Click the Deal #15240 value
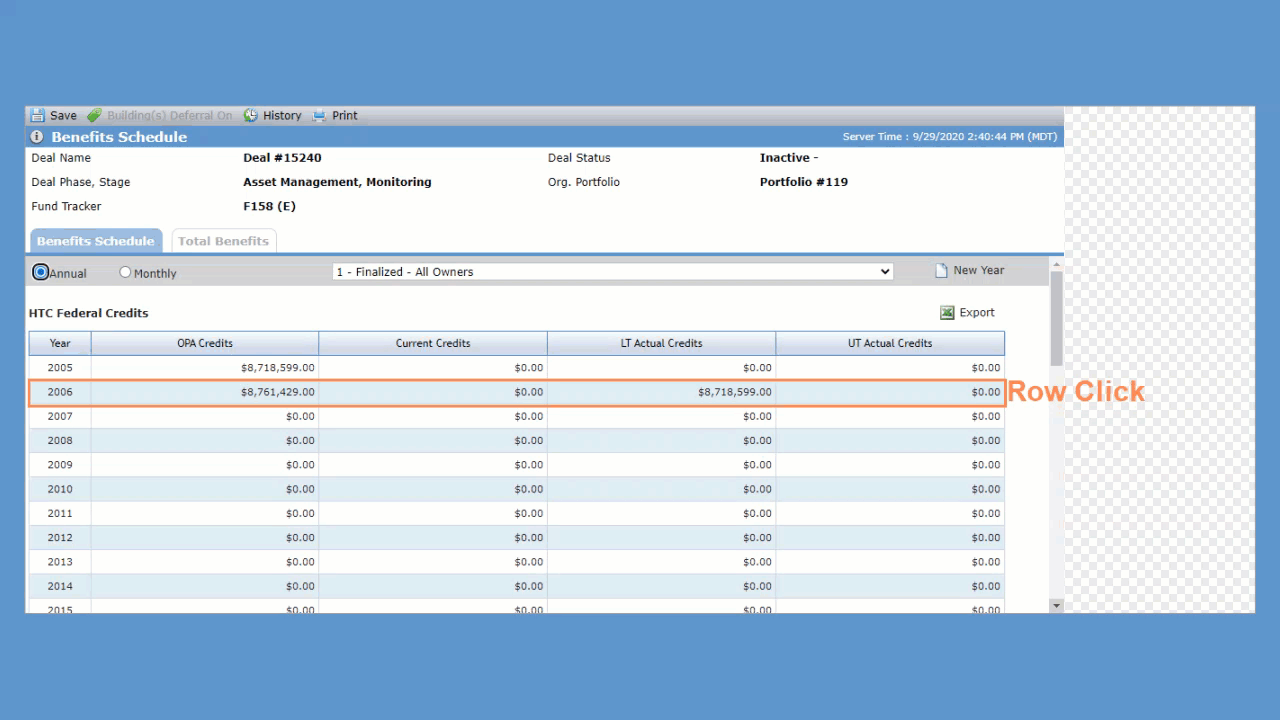Screen dimensions: 1280x720 click(282, 158)
